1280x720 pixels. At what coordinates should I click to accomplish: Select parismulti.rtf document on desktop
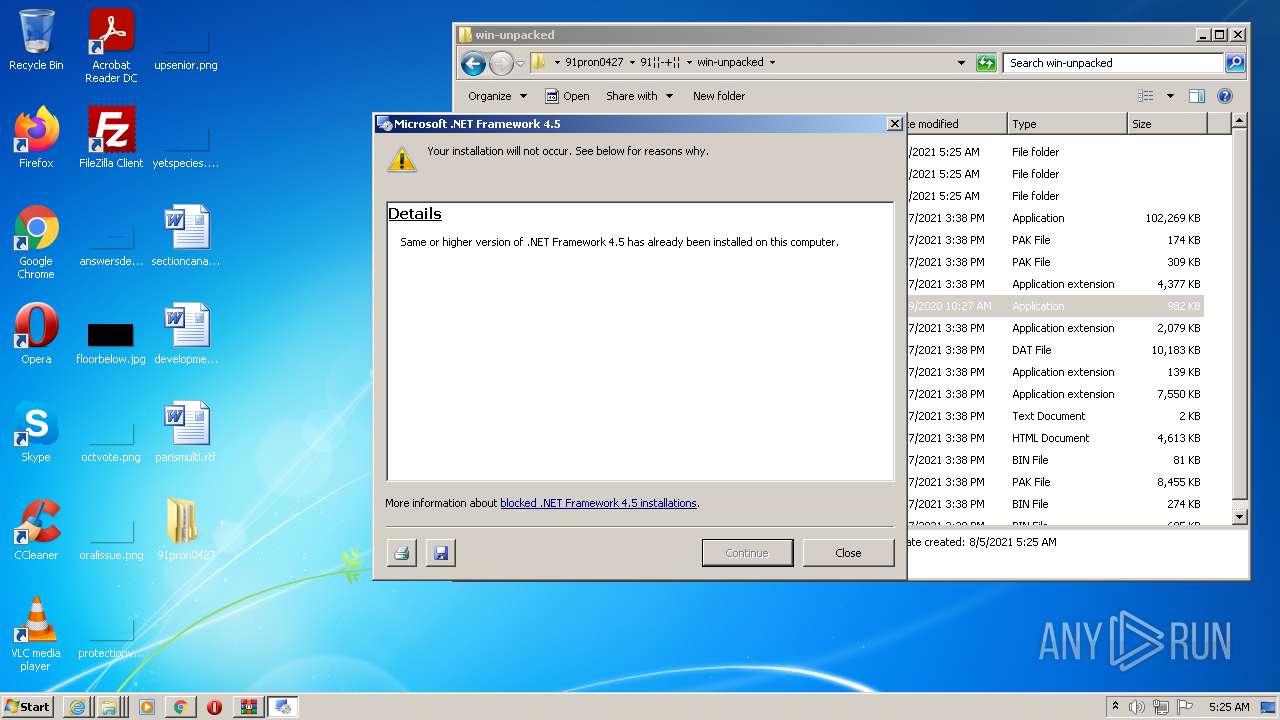point(185,432)
